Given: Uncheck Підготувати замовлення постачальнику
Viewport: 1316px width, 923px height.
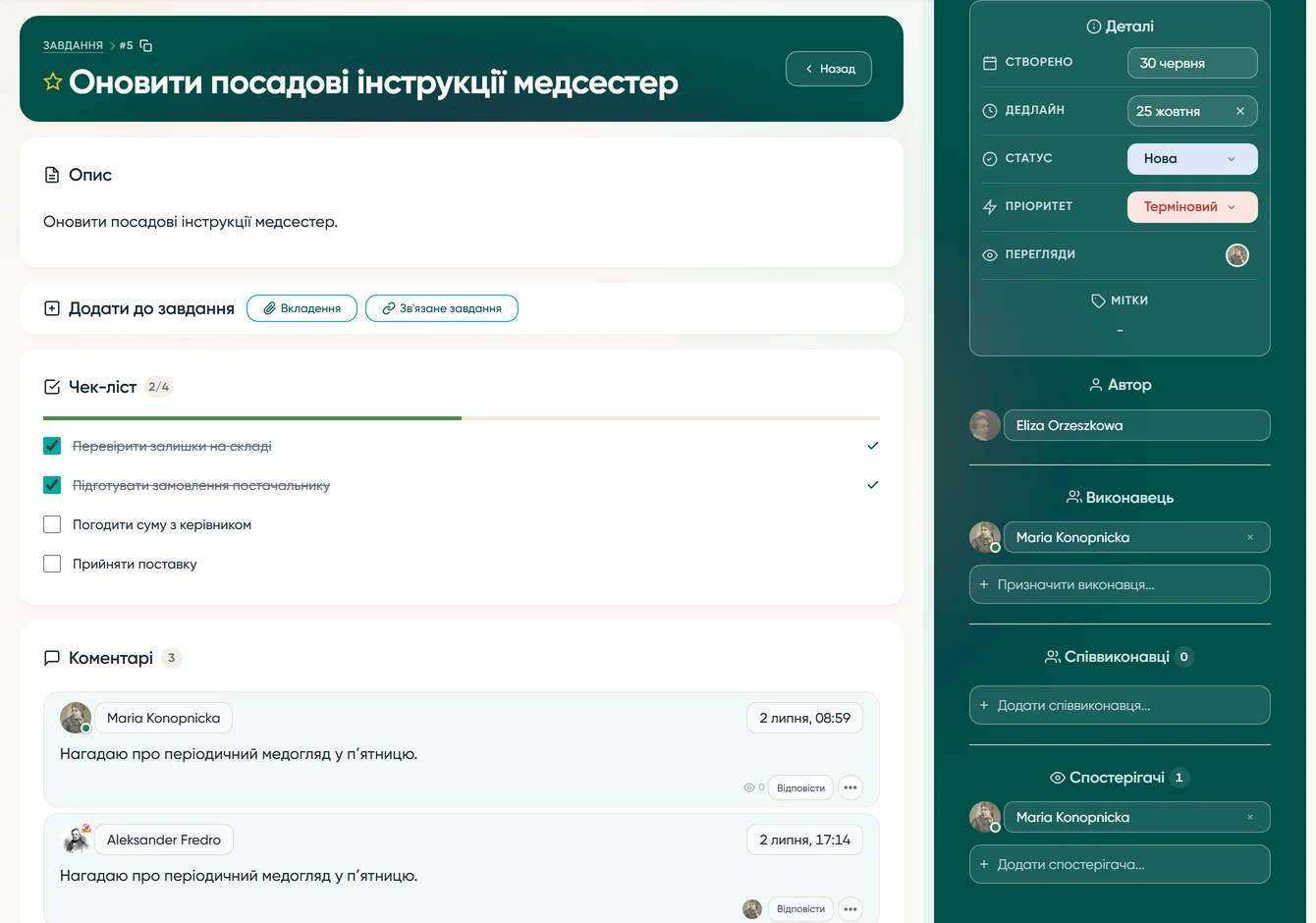Looking at the screenshot, I should [52, 485].
